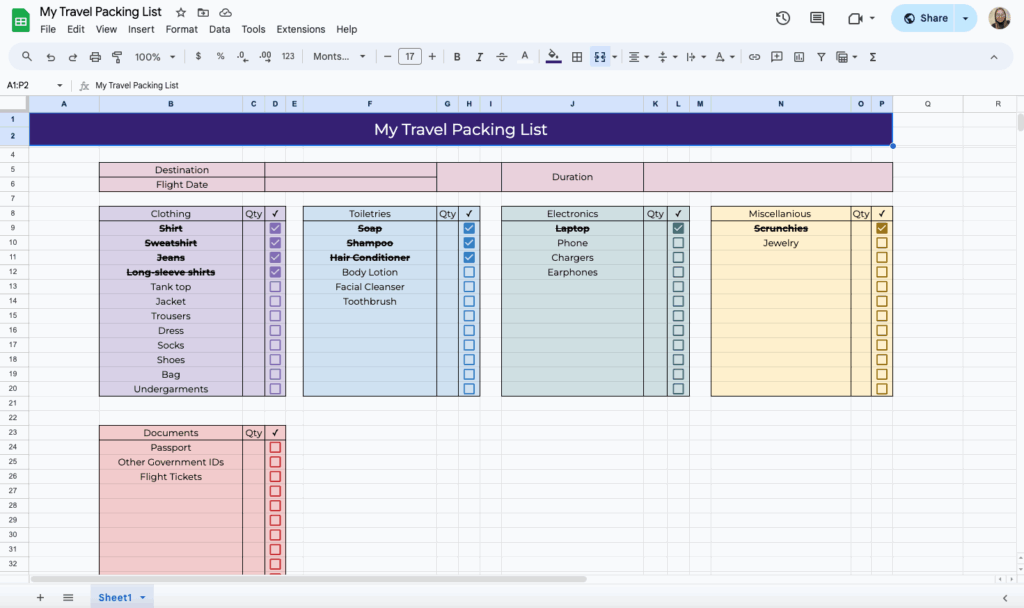Select the paint format tool
This screenshot has height=608, width=1024.
point(117,57)
